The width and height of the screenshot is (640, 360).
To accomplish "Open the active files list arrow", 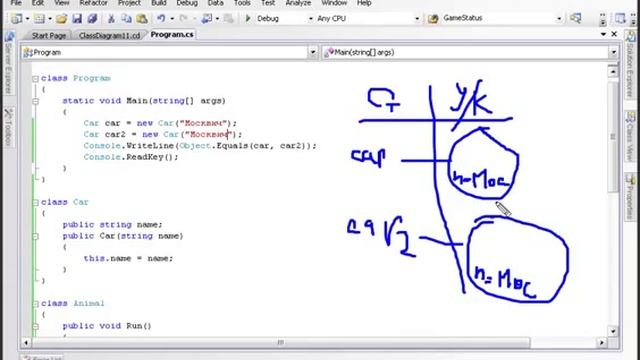I will (x=603, y=34).
